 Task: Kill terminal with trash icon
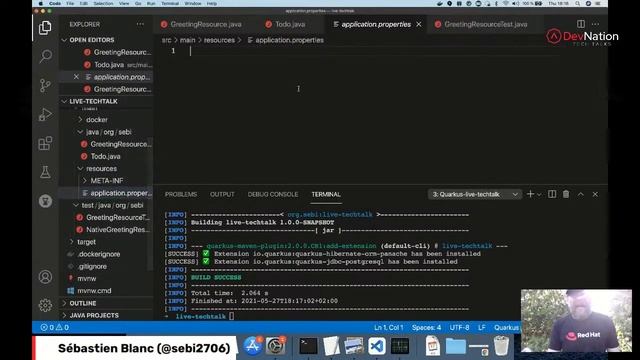pyautogui.click(x=566, y=194)
